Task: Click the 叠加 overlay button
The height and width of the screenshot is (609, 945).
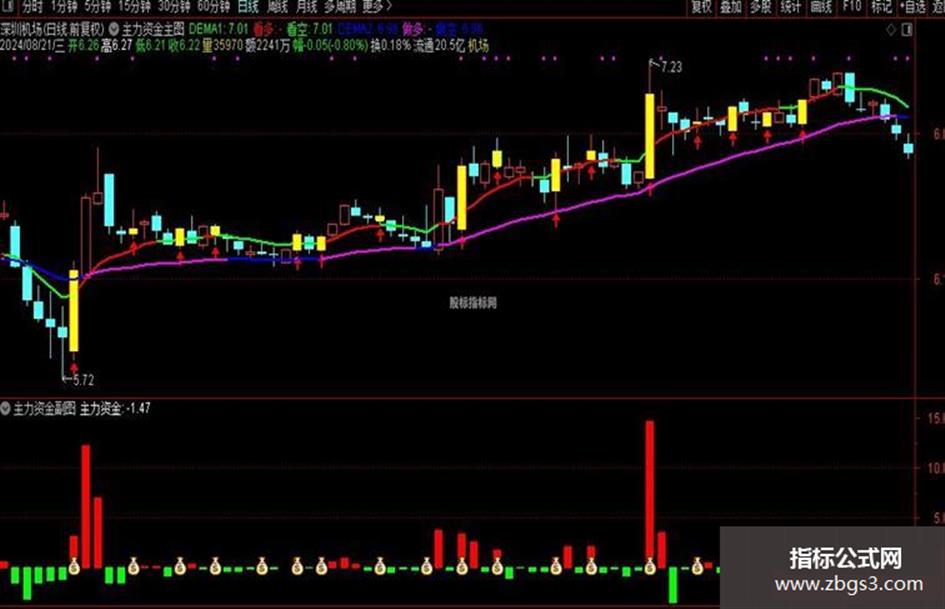Action: tap(731, 7)
